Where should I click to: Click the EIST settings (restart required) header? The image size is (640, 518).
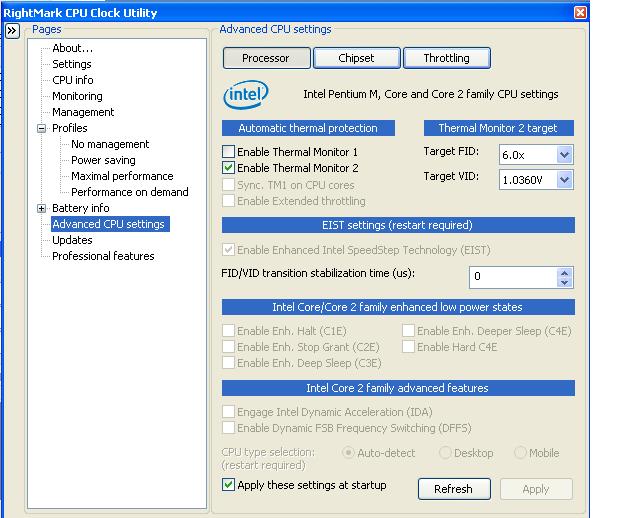[398, 225]
